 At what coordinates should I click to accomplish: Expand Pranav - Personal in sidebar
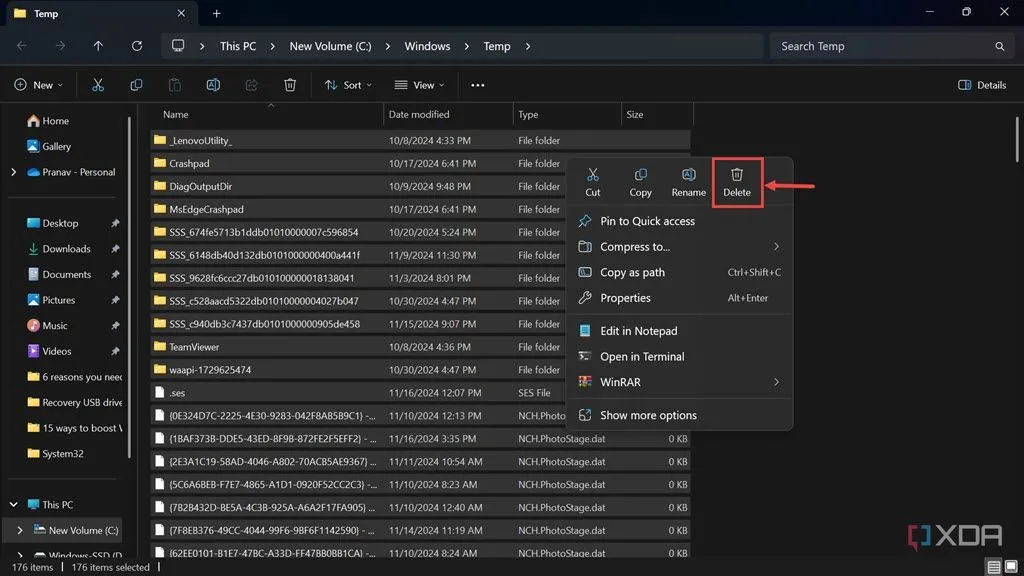pyautogui.click(x=13, y=172)
